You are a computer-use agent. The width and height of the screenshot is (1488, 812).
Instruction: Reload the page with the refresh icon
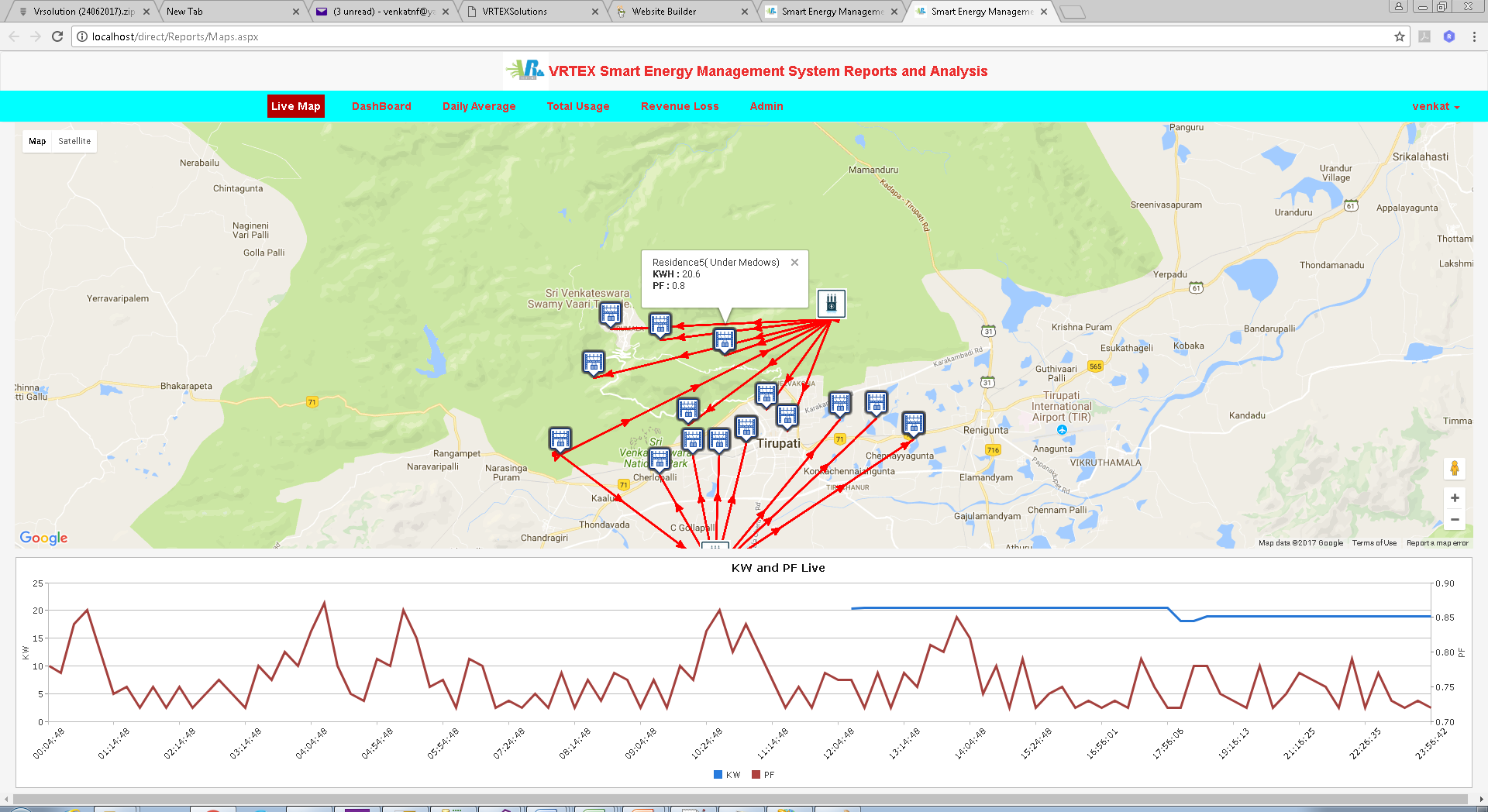pos(57,36)
